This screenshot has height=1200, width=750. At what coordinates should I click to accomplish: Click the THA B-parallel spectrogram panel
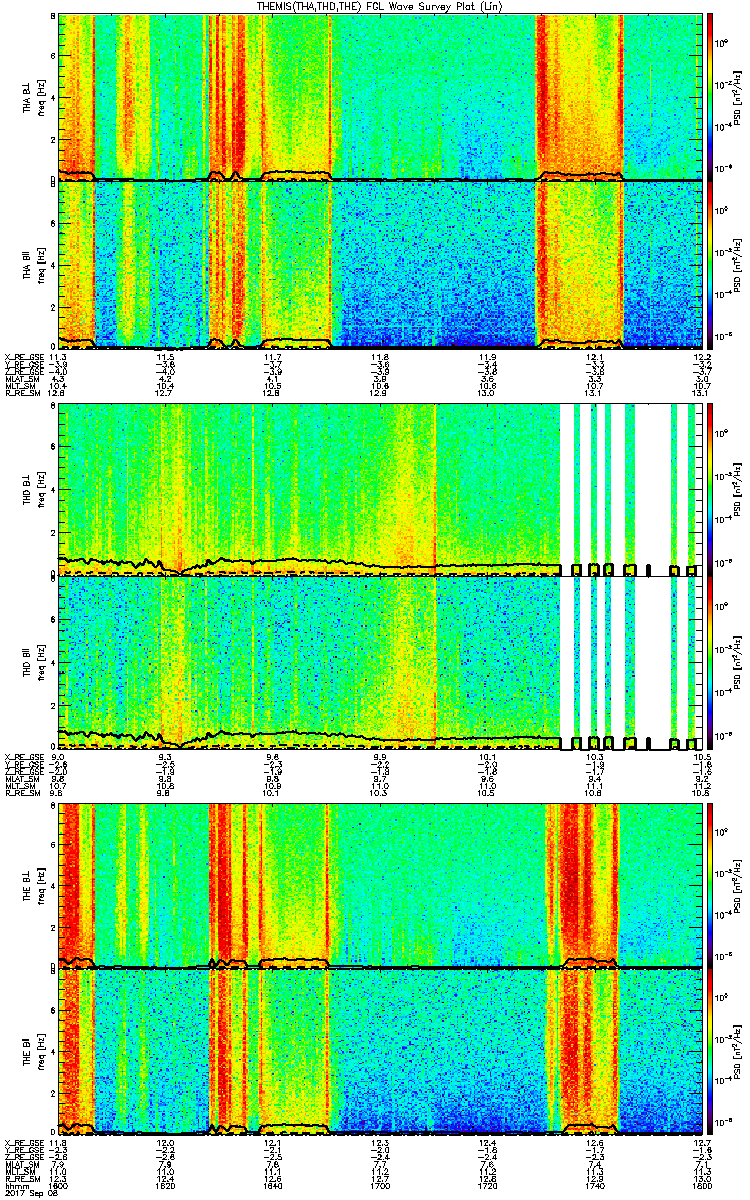380,264
